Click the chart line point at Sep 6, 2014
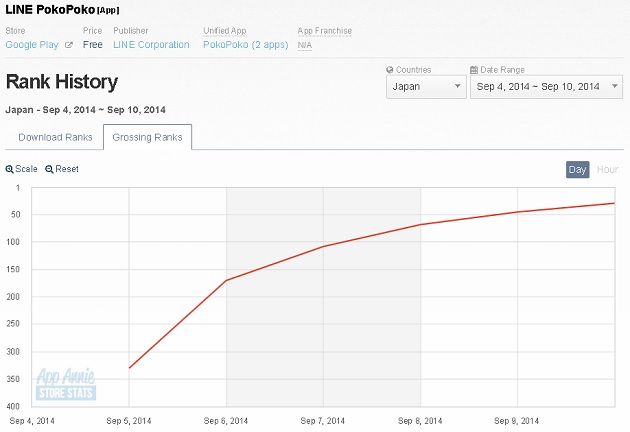630x432 pixels. (226, 280)
